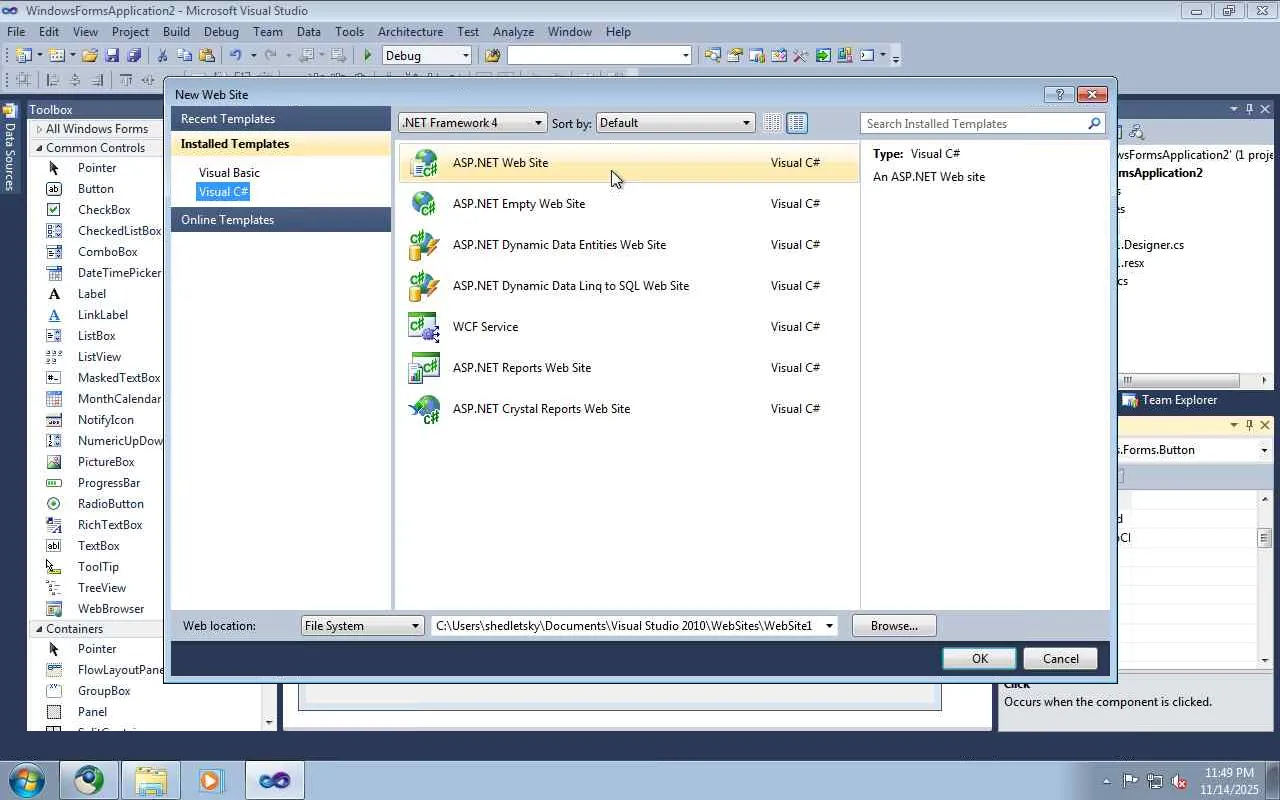The image size is (1280, 800).
Task: Cancel the New Web Site dialog
Action: pos(1061,658)
